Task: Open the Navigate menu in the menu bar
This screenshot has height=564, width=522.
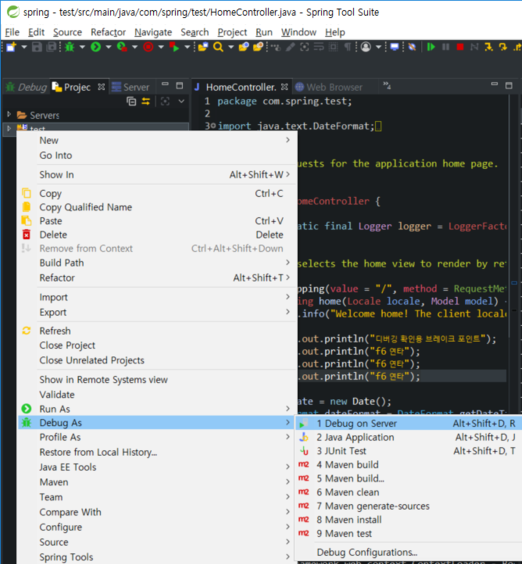Action: [153, 32]
